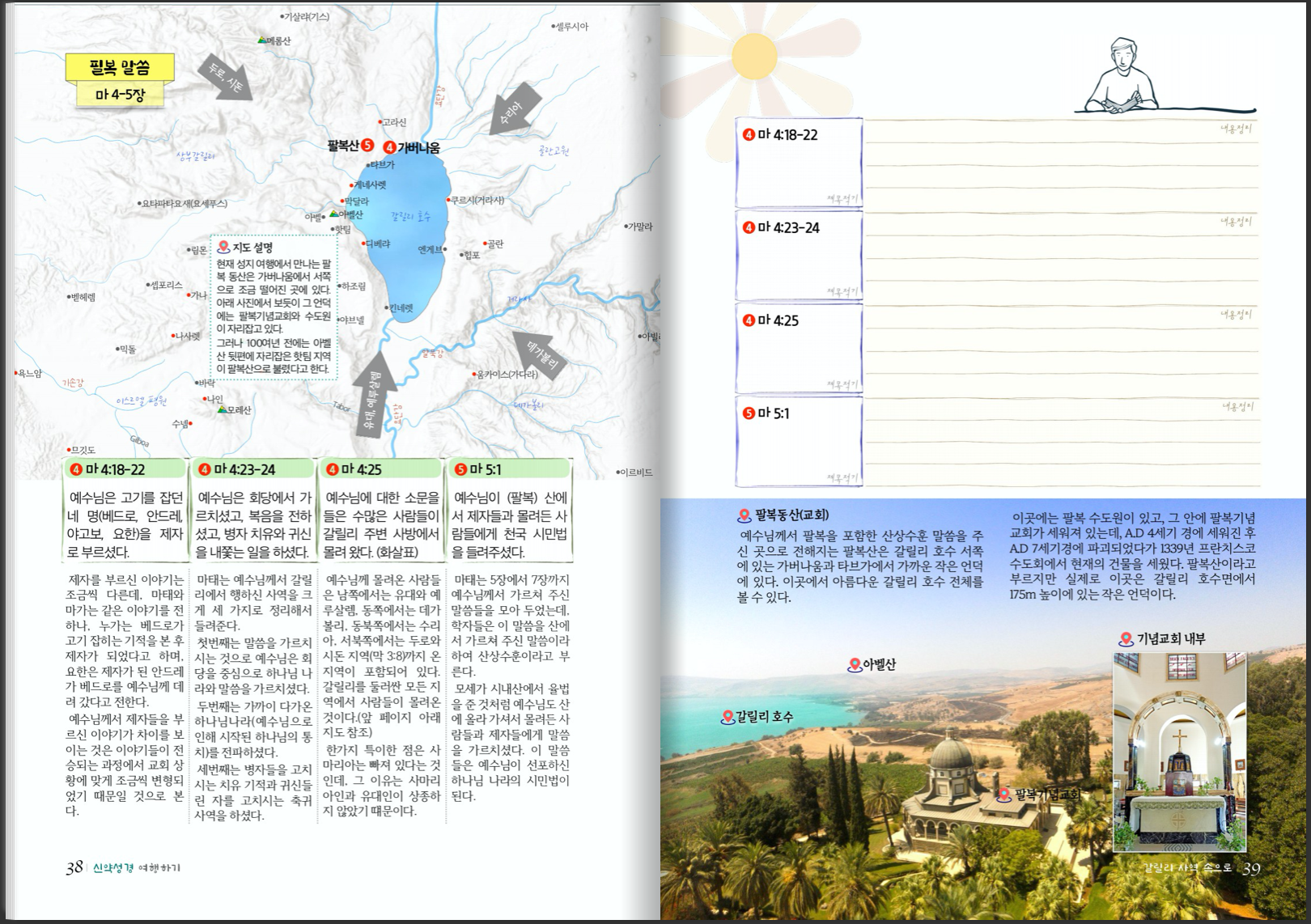Viewport: 1311px width, 924px height.
Task: Click the 고라신 label above the lake
Action: coord(394,122)
